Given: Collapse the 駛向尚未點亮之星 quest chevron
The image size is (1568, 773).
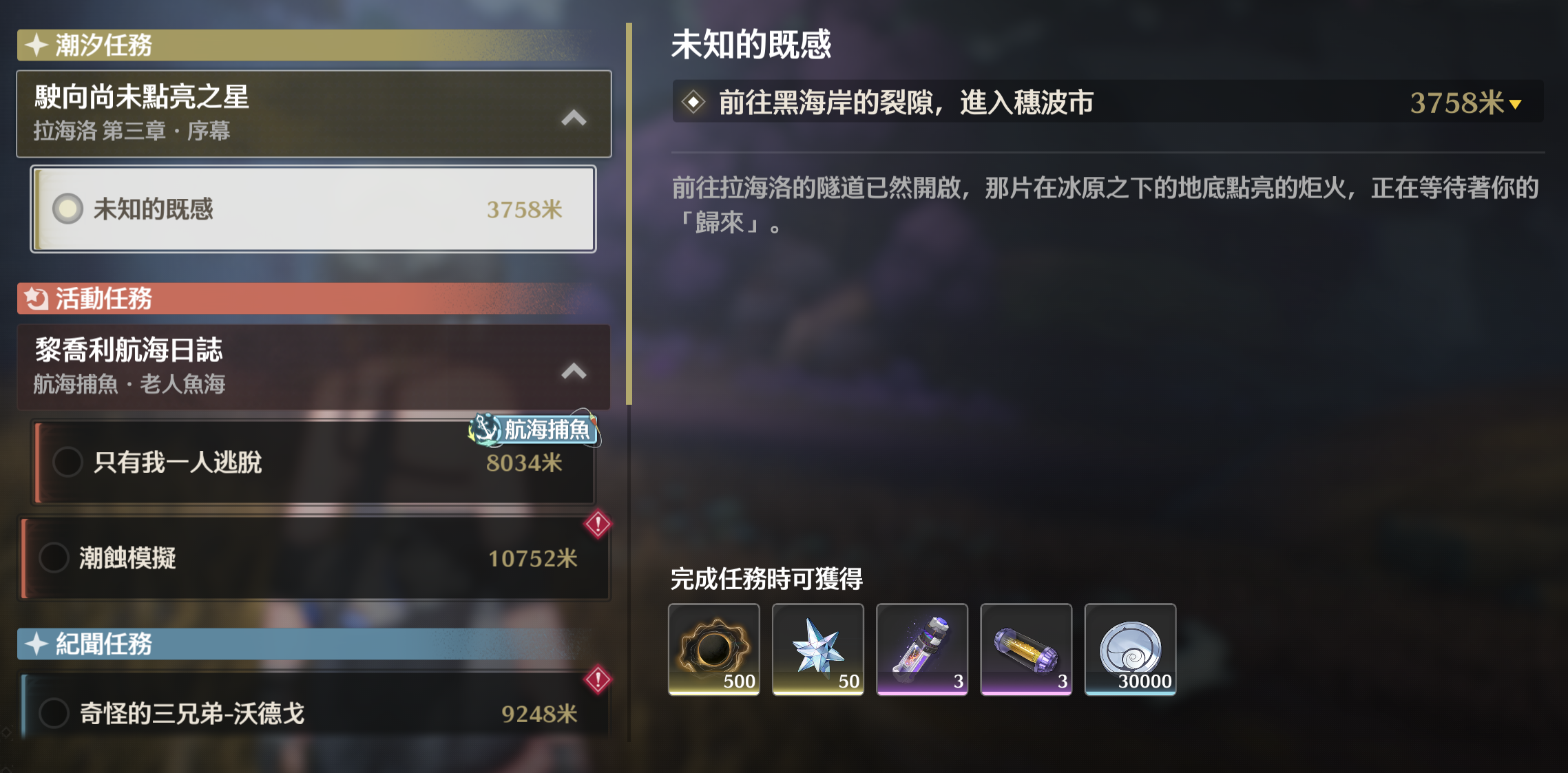Looking at the screenshot, I should [574, 117].
